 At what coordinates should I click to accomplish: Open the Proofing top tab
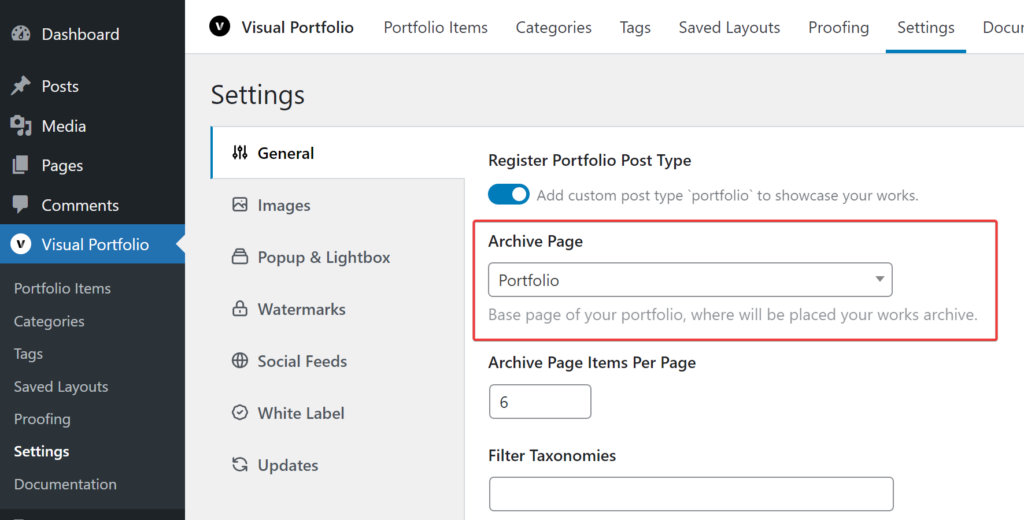[839, 27]
